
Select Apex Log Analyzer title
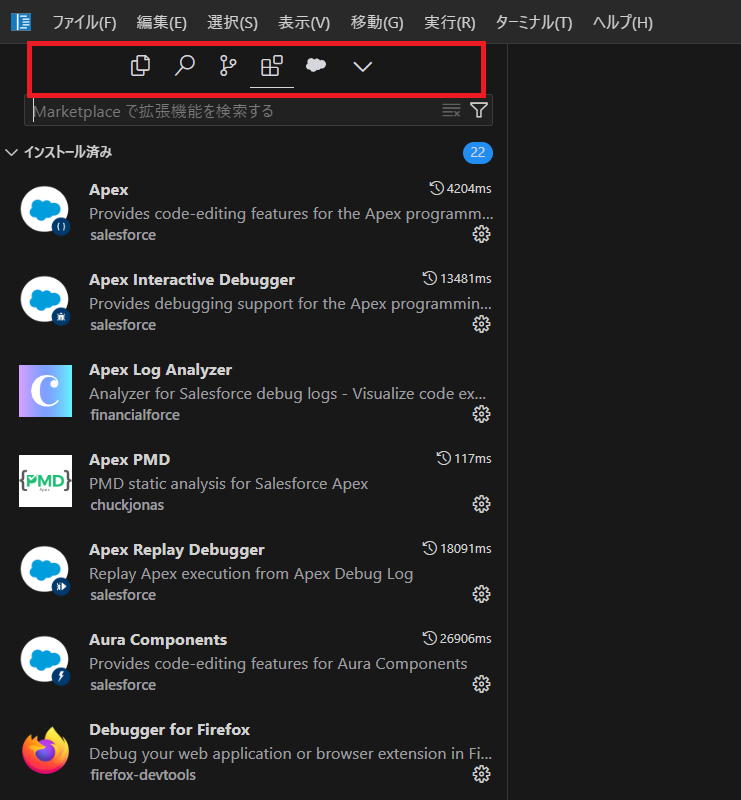click(160, 370)
